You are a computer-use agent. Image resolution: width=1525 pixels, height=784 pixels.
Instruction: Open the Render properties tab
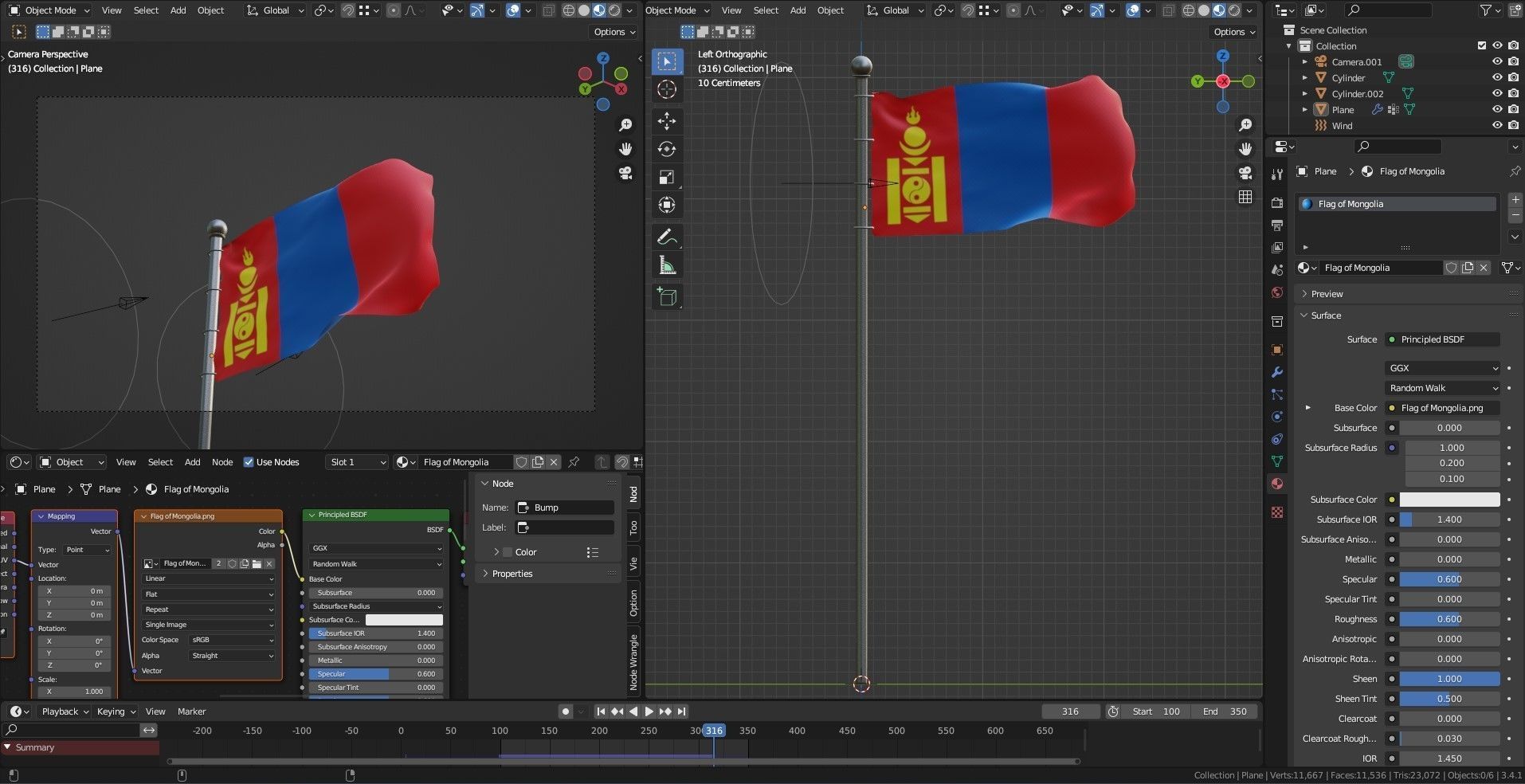[1277, 203]
